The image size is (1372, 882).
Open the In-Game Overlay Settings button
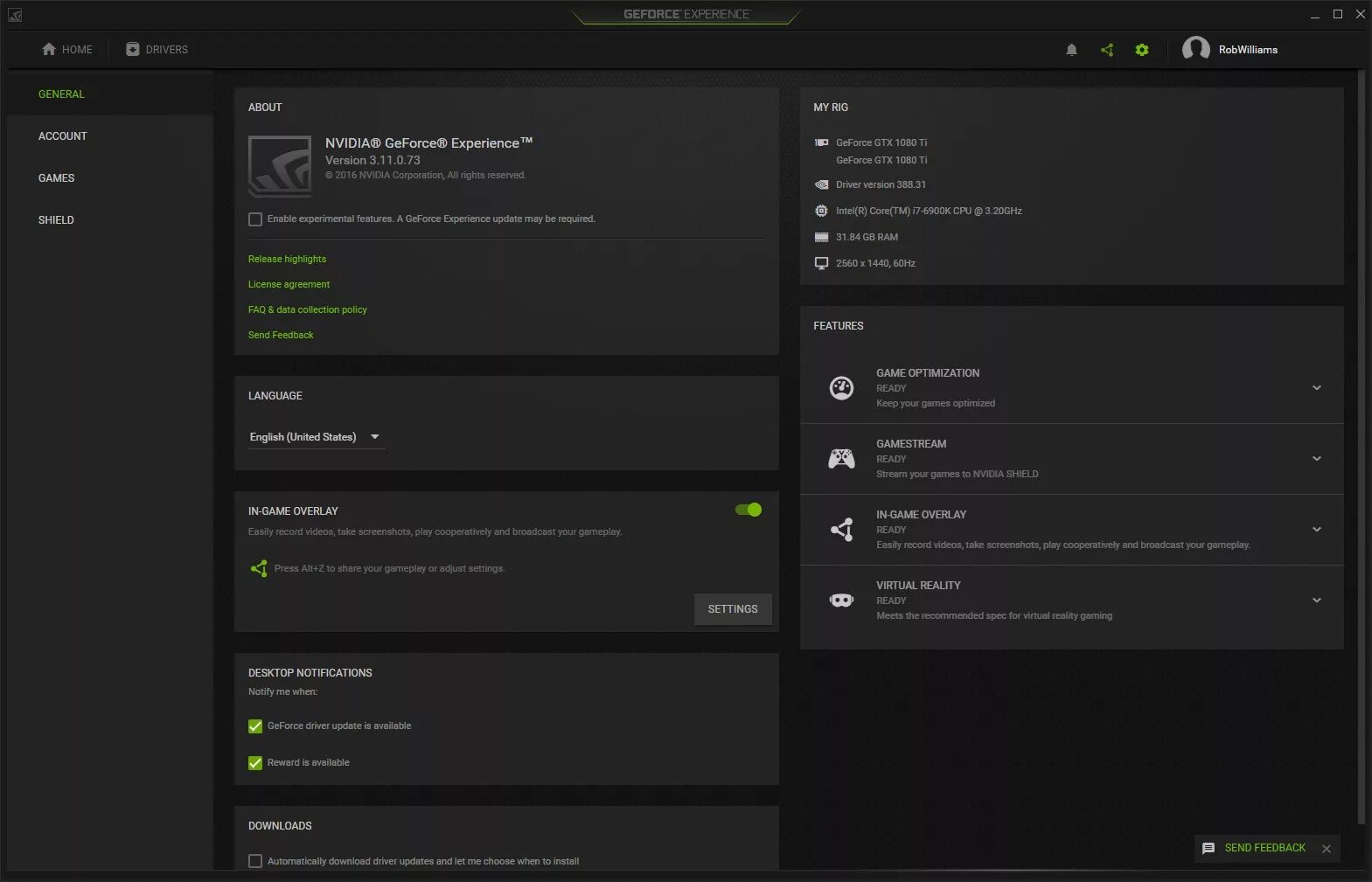point(733,609)
